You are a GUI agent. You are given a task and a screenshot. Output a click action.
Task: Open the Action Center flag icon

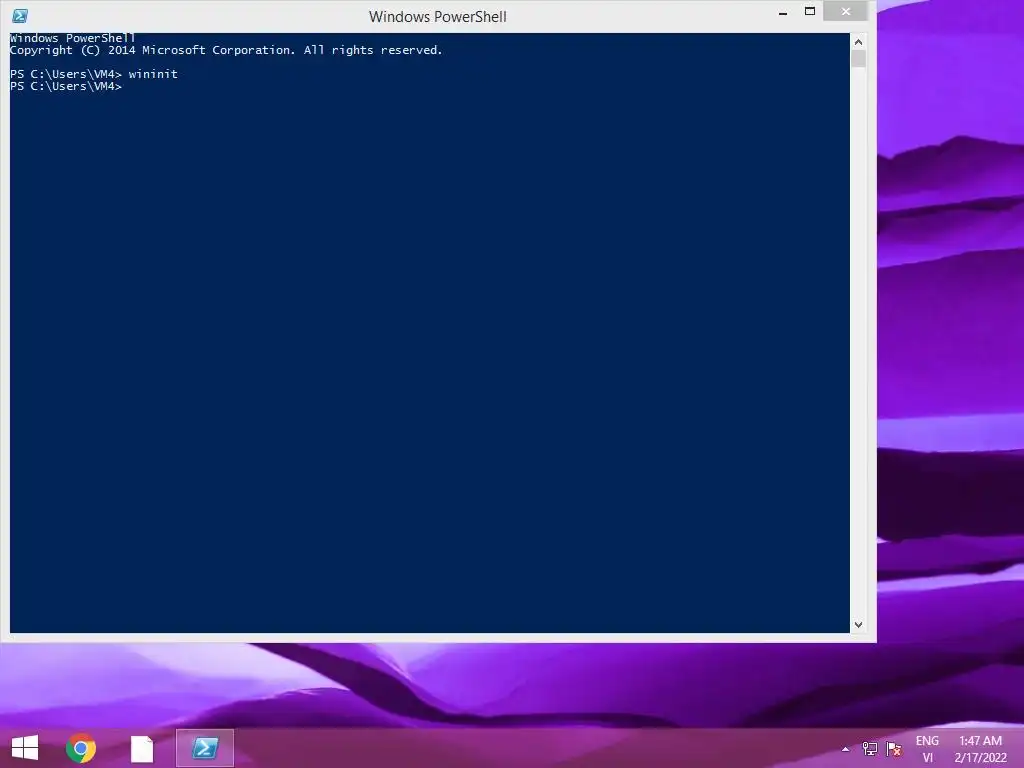893,748
